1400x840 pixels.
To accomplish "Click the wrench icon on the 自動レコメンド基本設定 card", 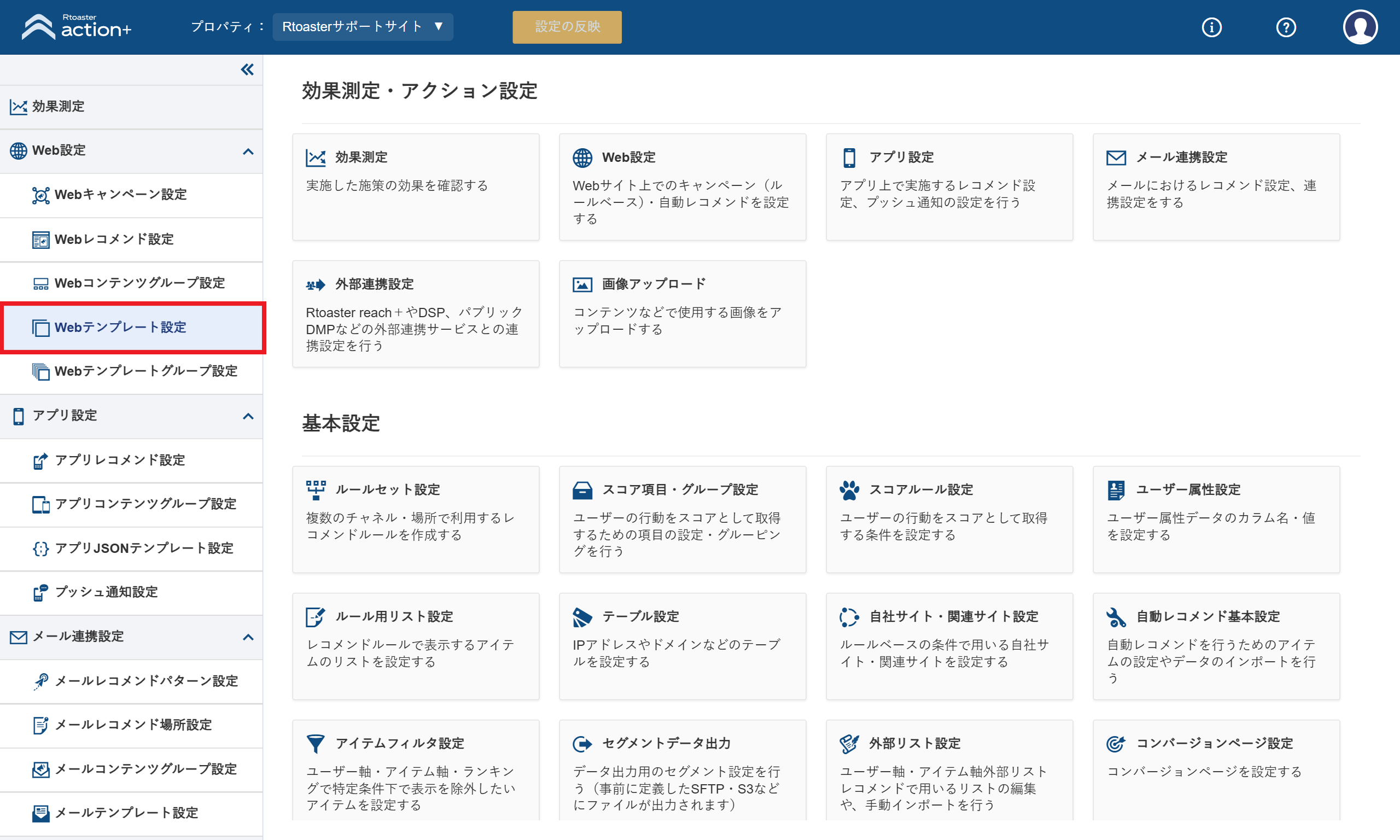I will (1116, 617).
